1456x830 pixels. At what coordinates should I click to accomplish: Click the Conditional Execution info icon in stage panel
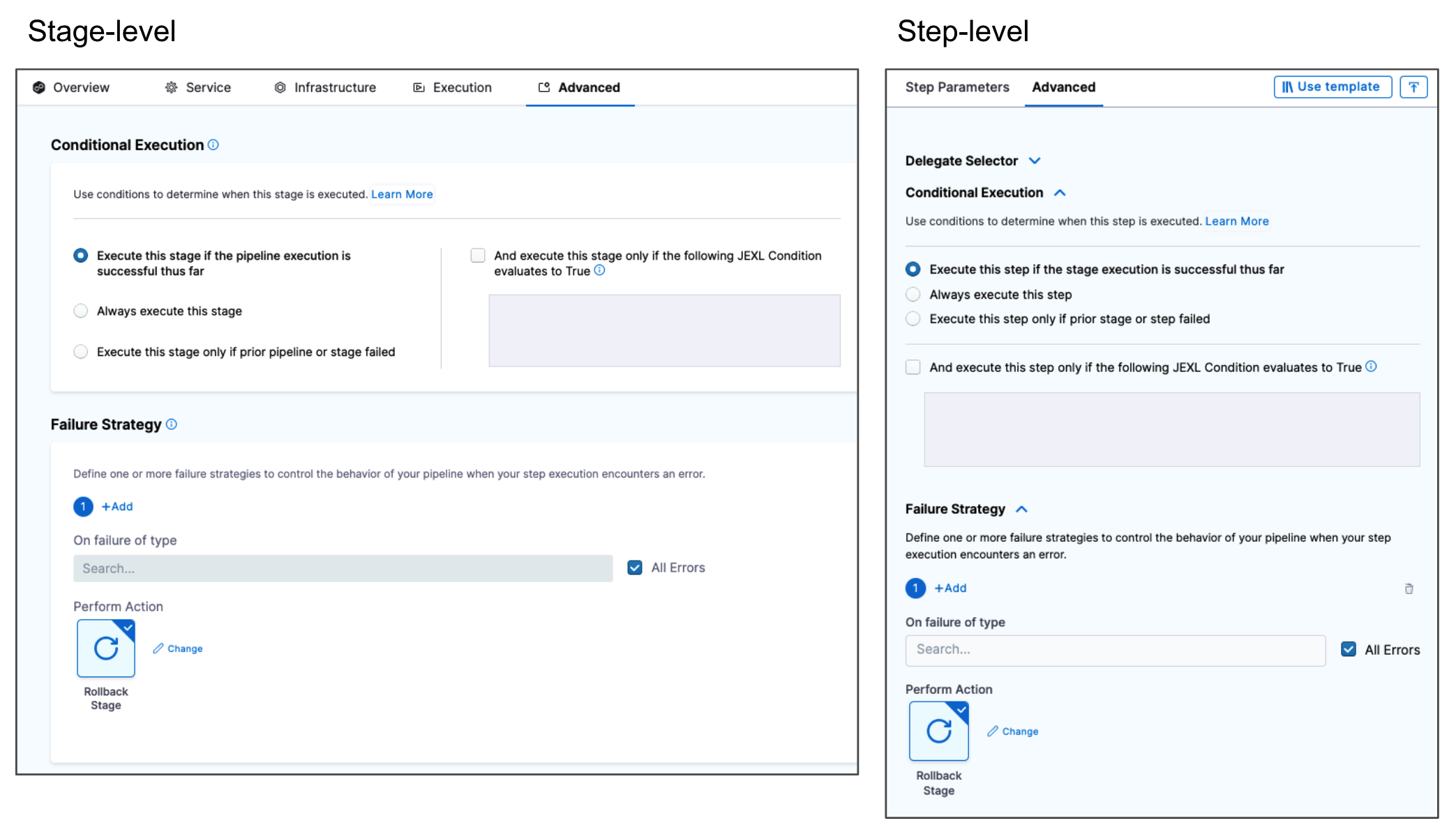[x=213, y=144]
